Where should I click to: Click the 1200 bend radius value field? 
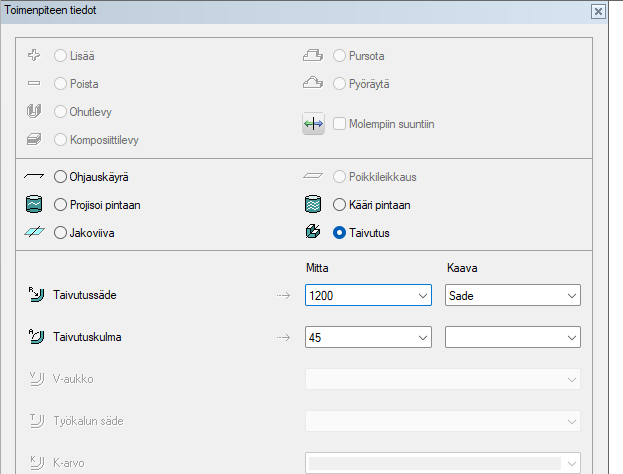[x=357, y=296]
